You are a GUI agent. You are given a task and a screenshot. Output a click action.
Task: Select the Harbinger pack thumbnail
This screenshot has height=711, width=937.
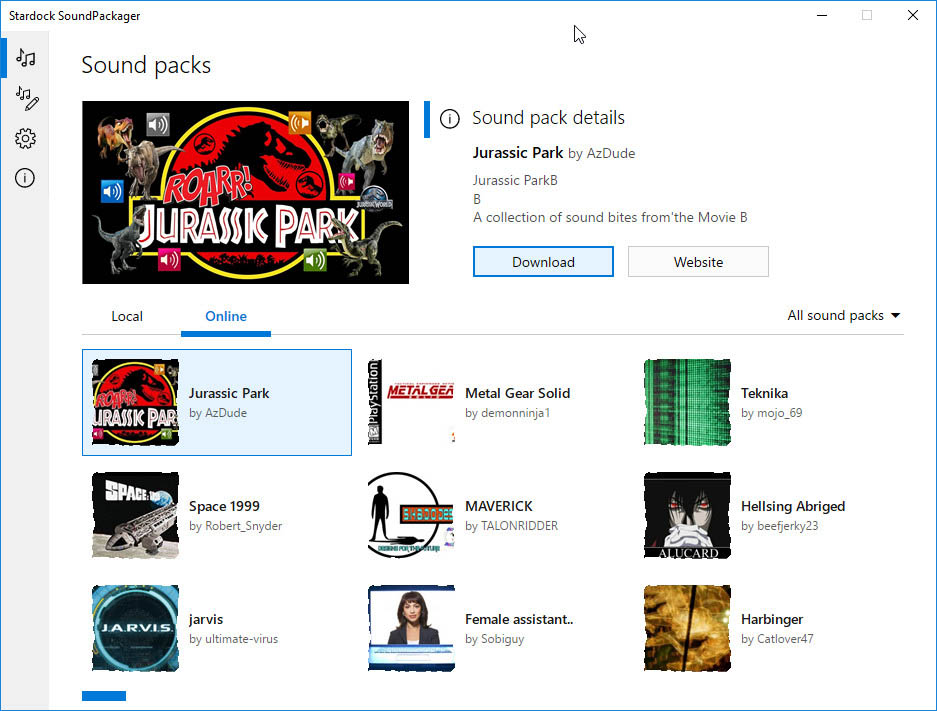point(687,628)
